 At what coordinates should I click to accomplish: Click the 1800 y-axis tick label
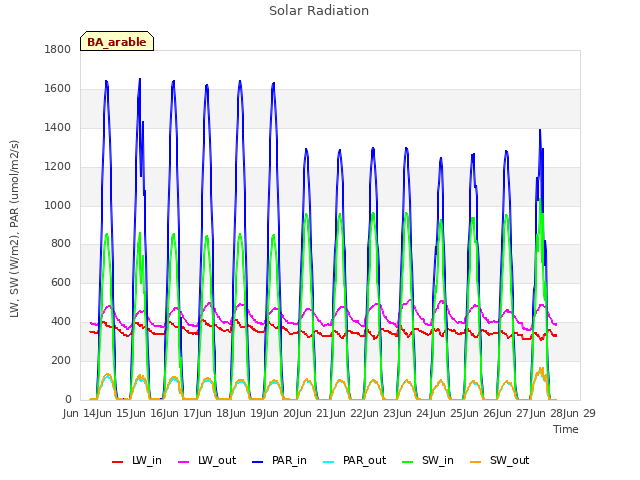(x=58, y=49)
